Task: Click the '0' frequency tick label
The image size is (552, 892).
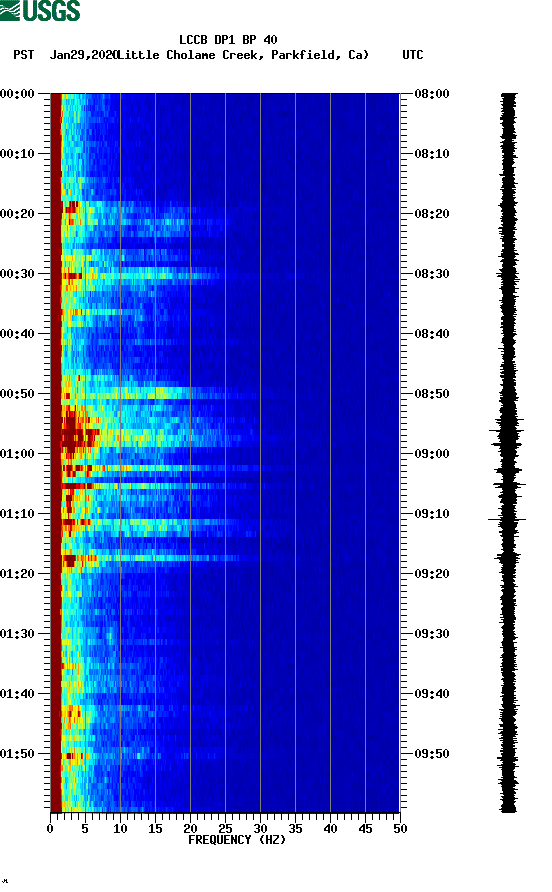Action: [50, 829]
